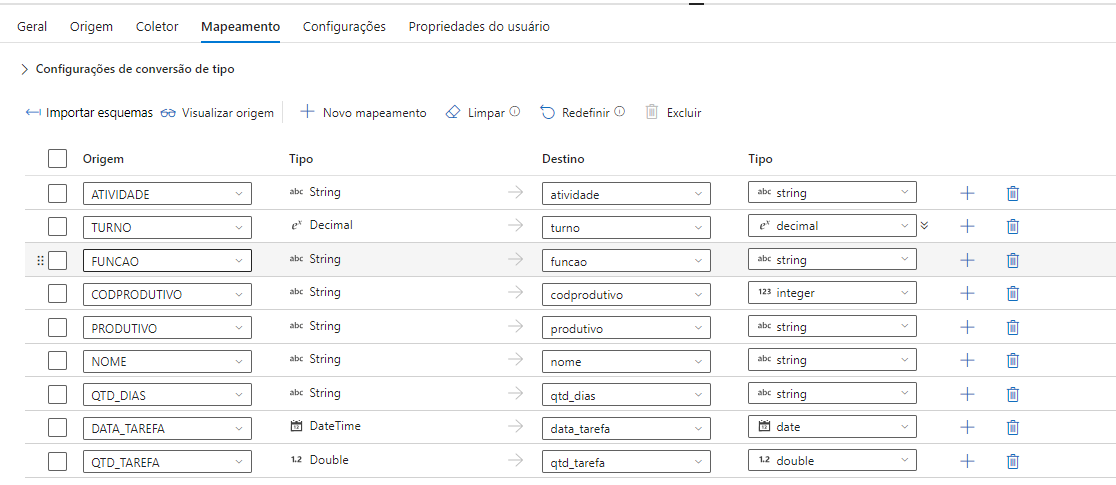Add mapping after NOME row
This screenshot has height=485, width=1116.
pos(967,360)
